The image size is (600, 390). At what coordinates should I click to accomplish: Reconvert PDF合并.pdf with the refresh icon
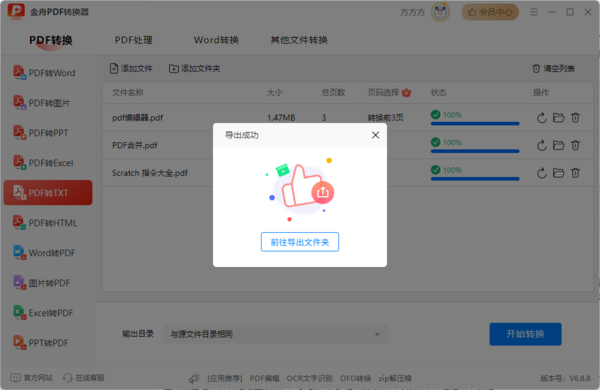541,145
